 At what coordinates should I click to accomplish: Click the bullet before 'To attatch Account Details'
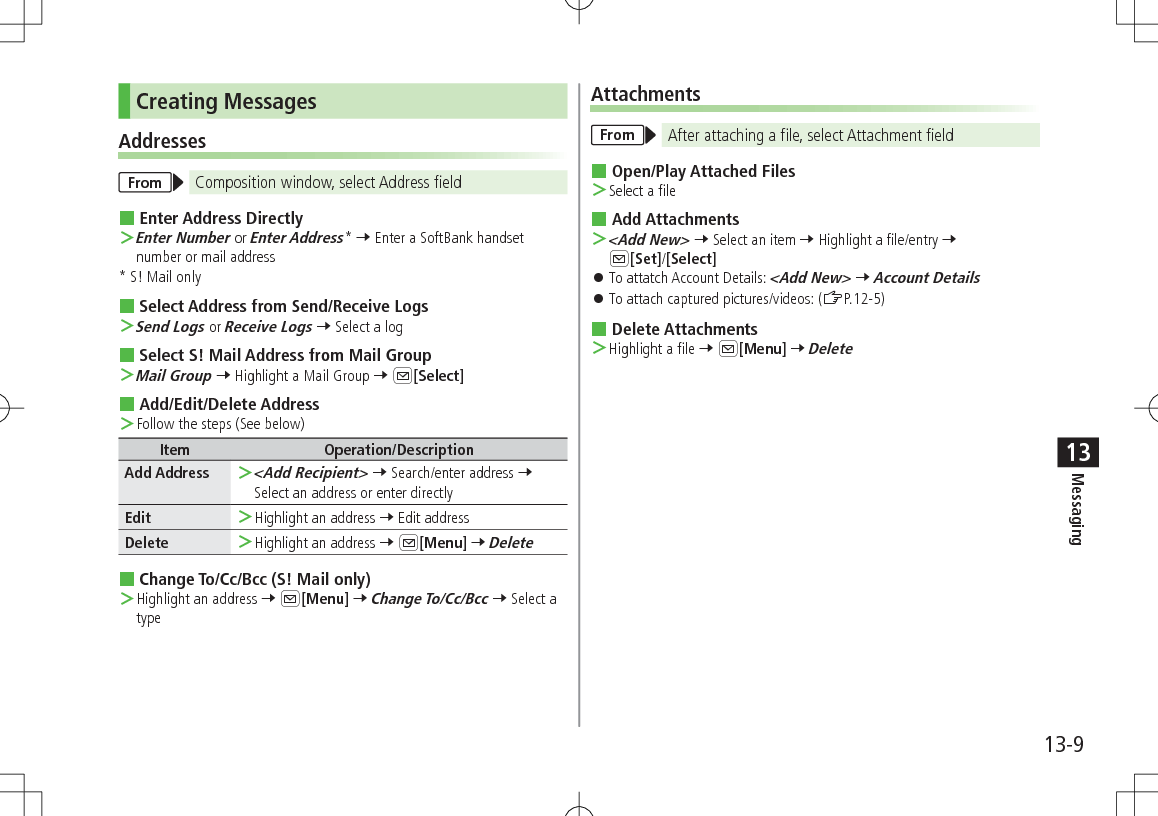tap(597, 279)
